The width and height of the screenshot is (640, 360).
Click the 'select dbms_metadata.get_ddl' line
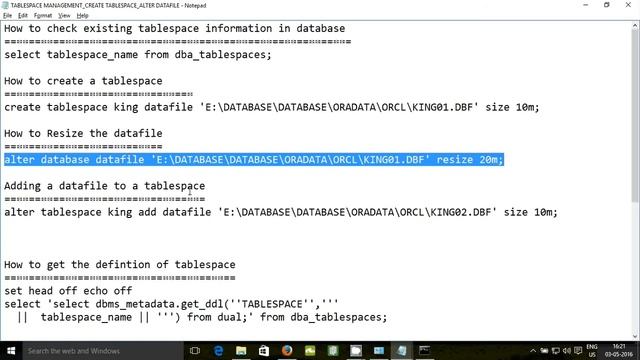[x=171, y=304]
